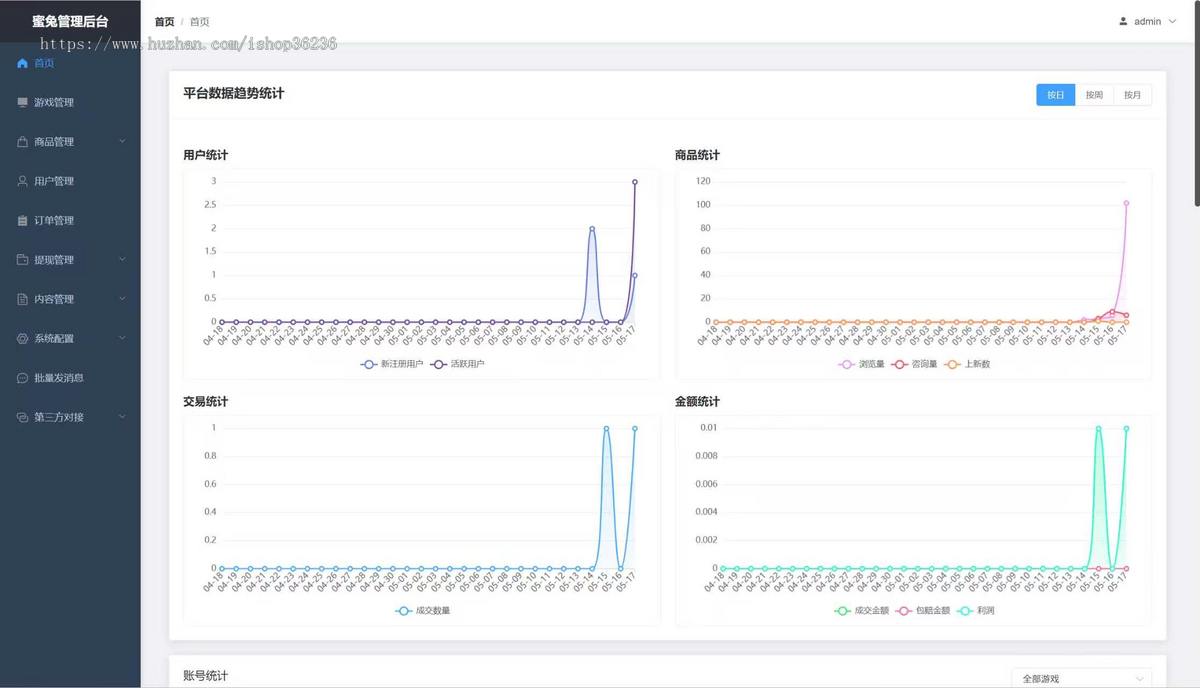This screenshot has height=688, width=1200.
Task: Switch trend view to 按月
Action: tap(1132, 95)
